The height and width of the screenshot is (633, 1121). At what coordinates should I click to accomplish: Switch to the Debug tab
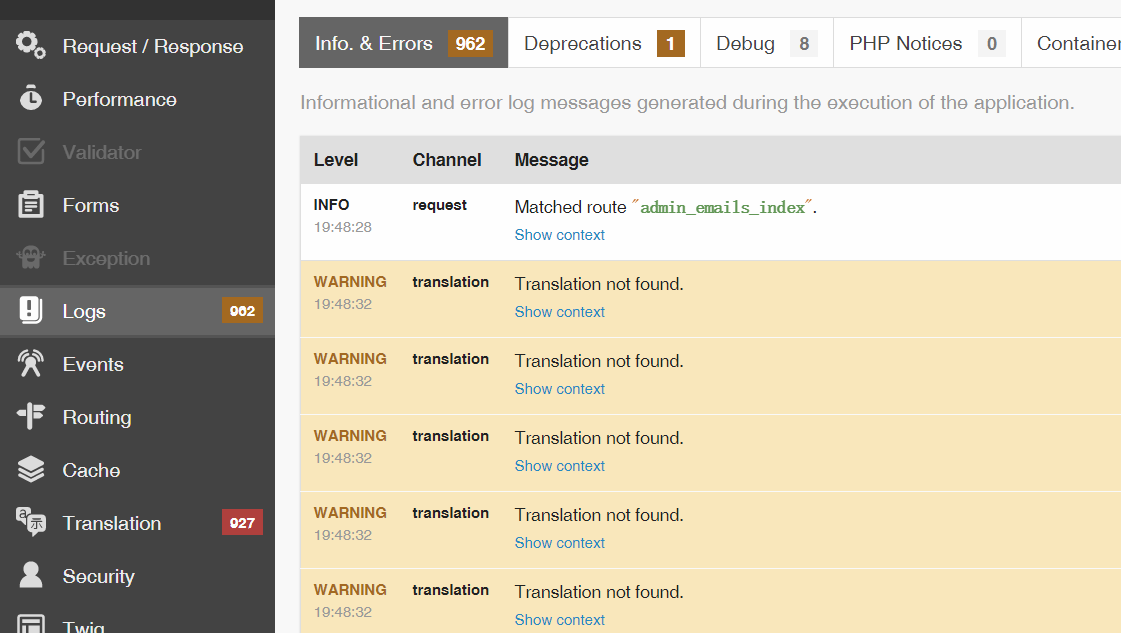coord(766,43)
